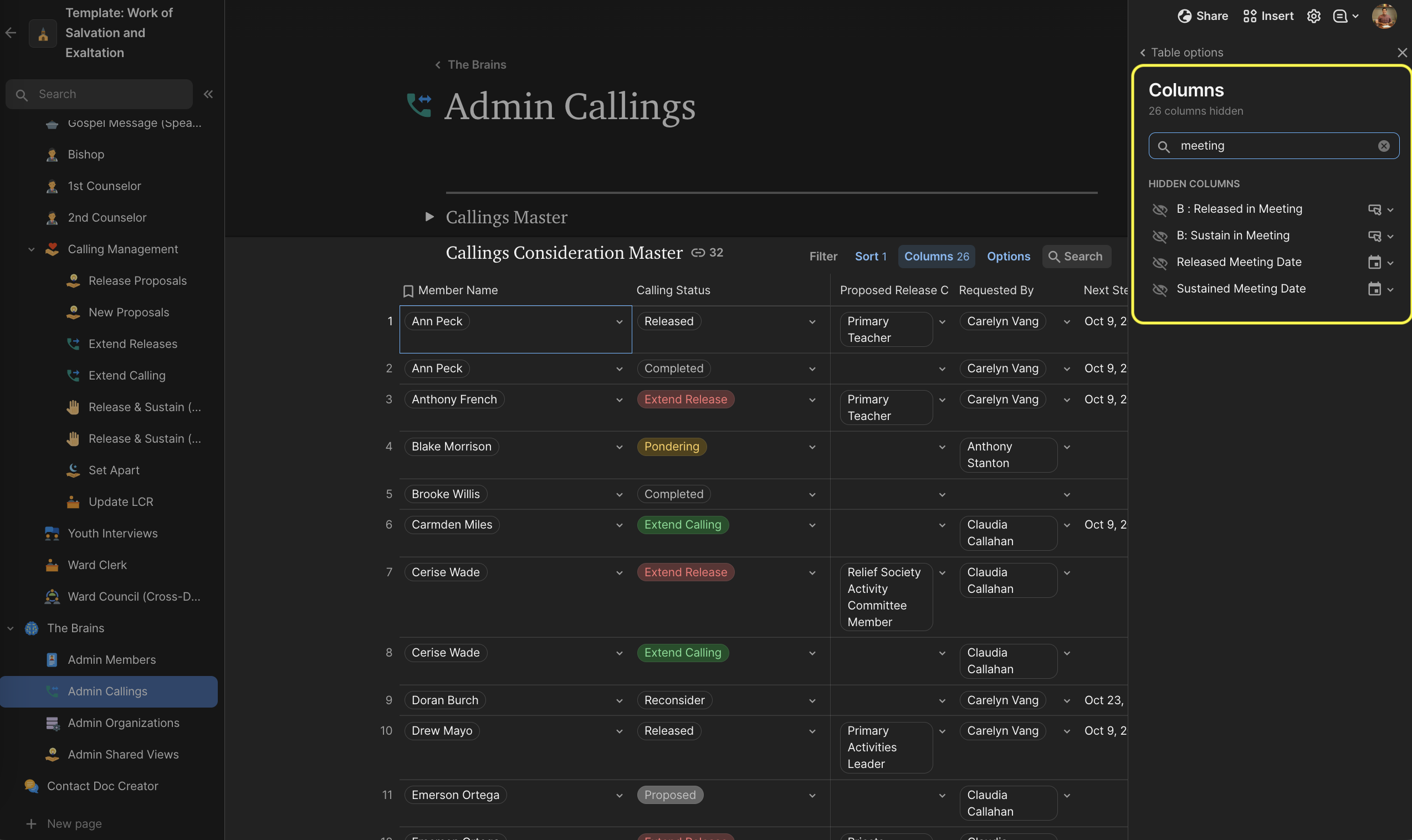Expand the Callings Master section triangle

[x=429, y=217]
